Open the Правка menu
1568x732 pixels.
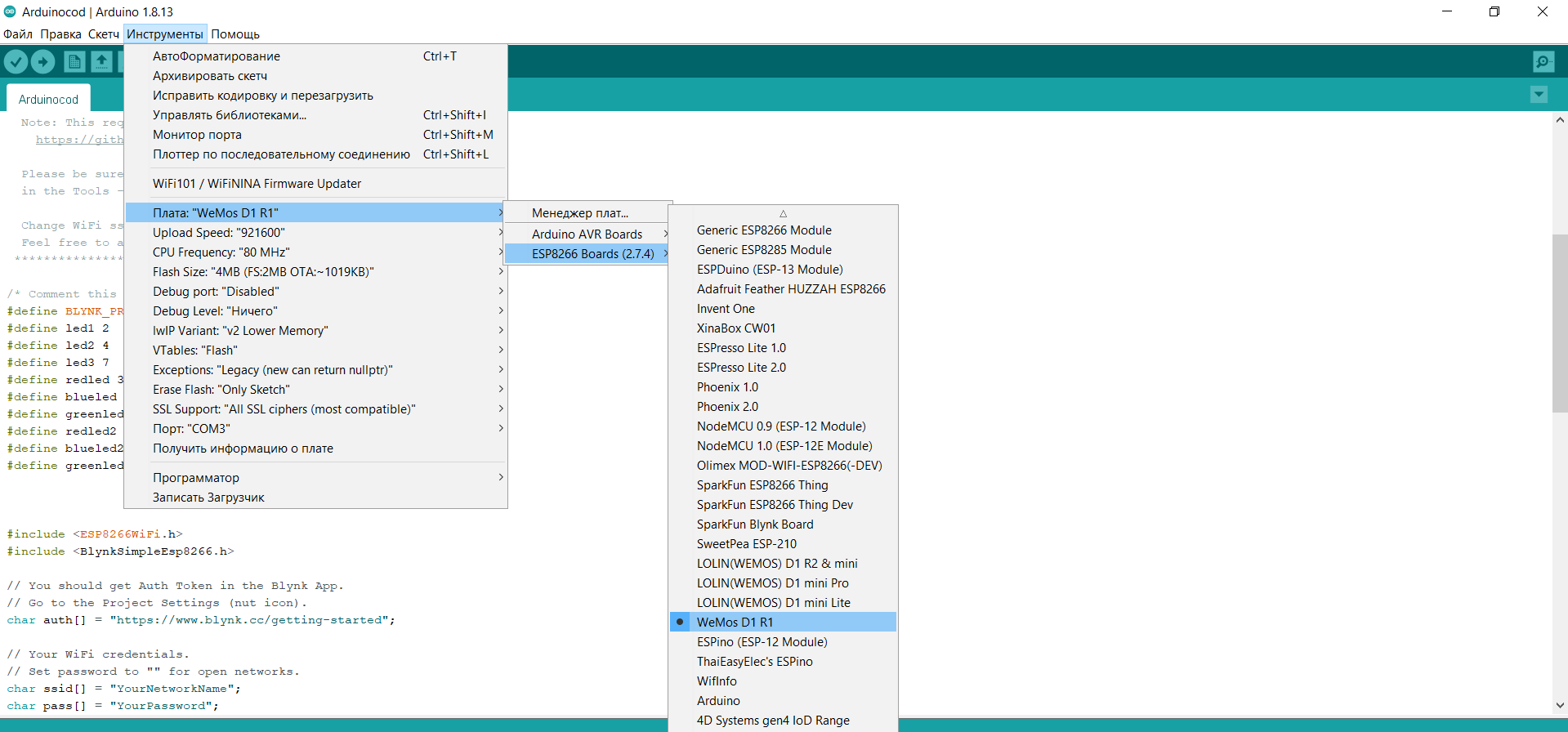point(60,34)
